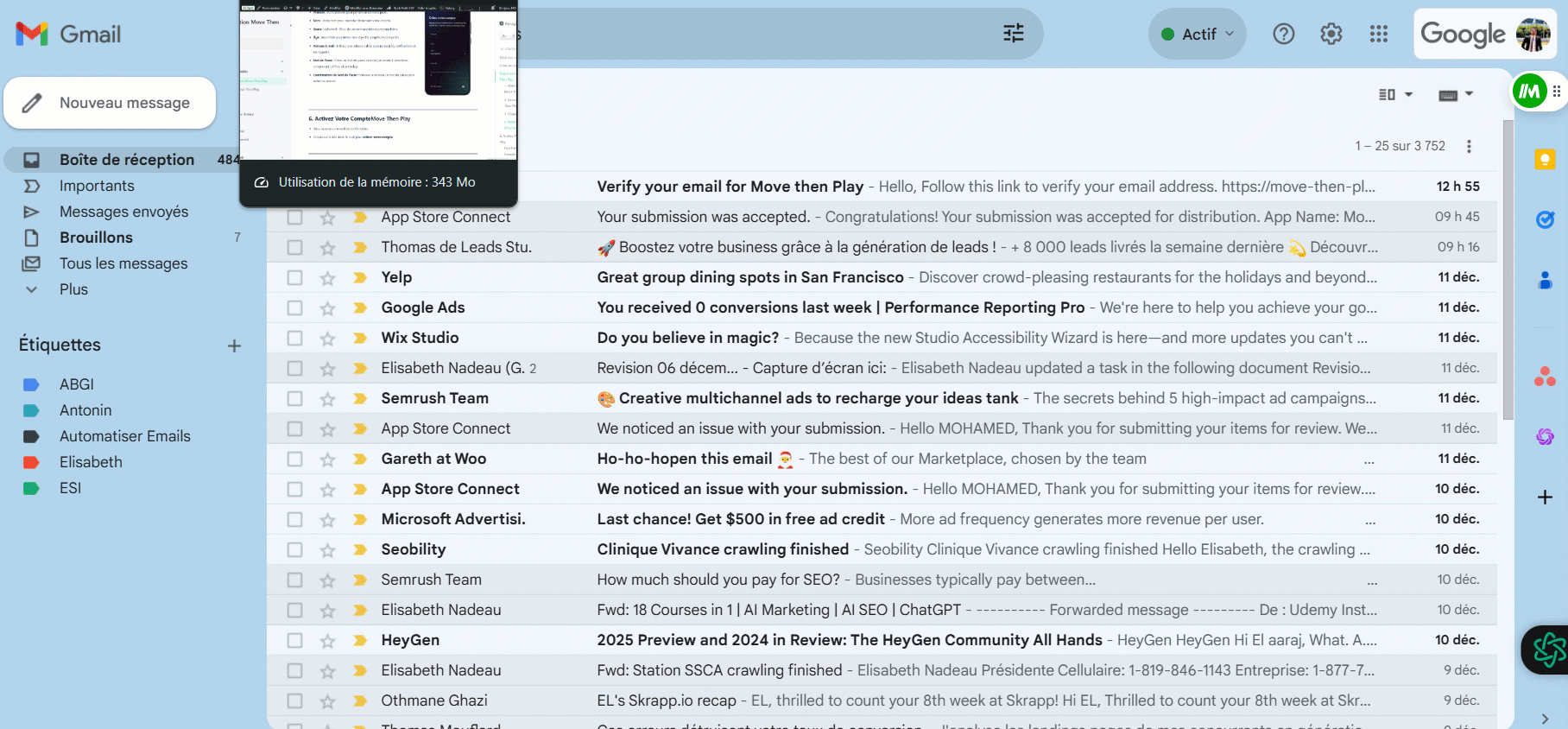Open the Importants folder
The image size is (1568, 729).
pyautogui.click(x=97, y=186)
